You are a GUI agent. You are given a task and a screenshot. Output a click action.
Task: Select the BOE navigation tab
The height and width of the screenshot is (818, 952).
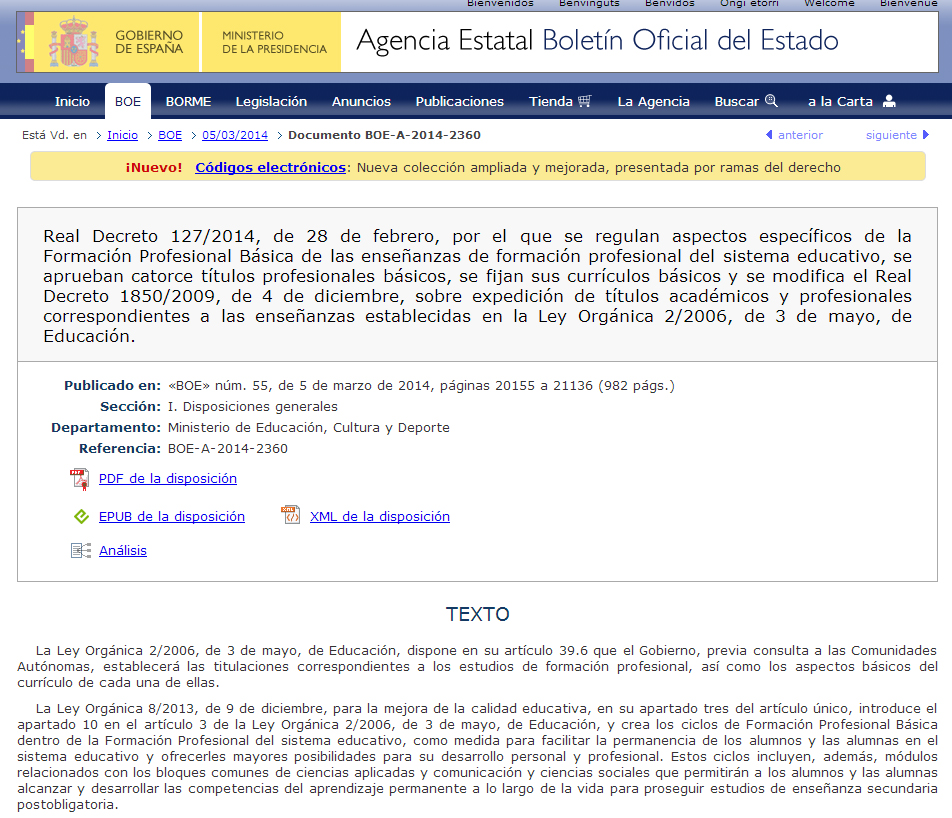(x=128, y=101)
